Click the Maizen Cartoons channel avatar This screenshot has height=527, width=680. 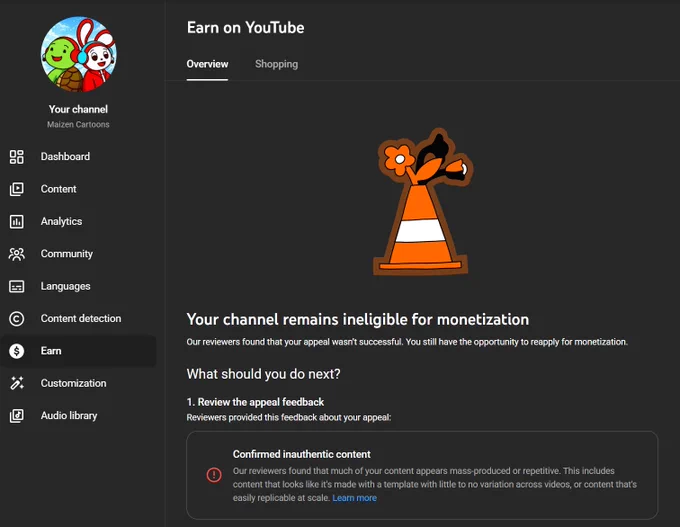tap(78, 54)
